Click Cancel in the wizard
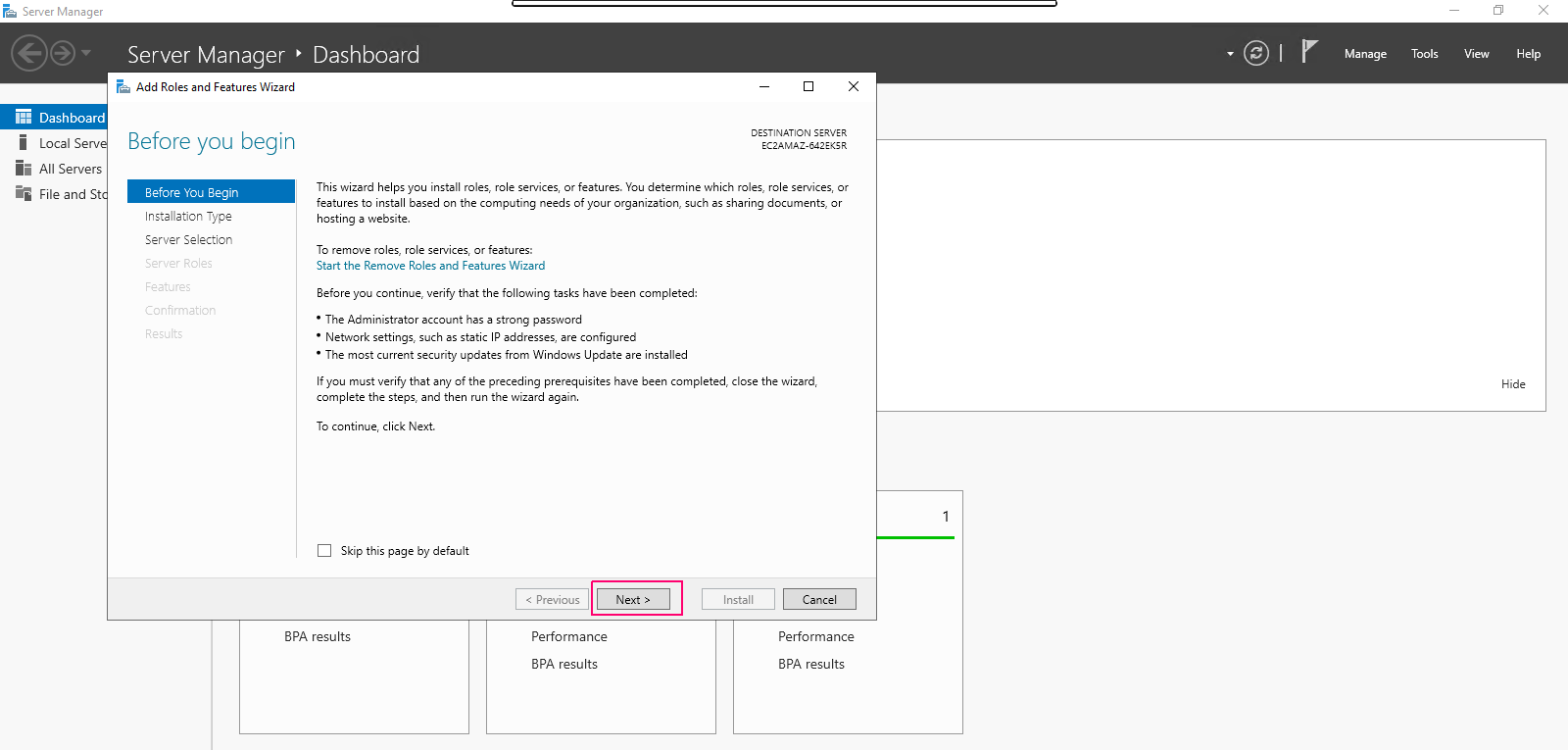The height and width of the screenshot is (750, 1568). click(x=819, y=599)
